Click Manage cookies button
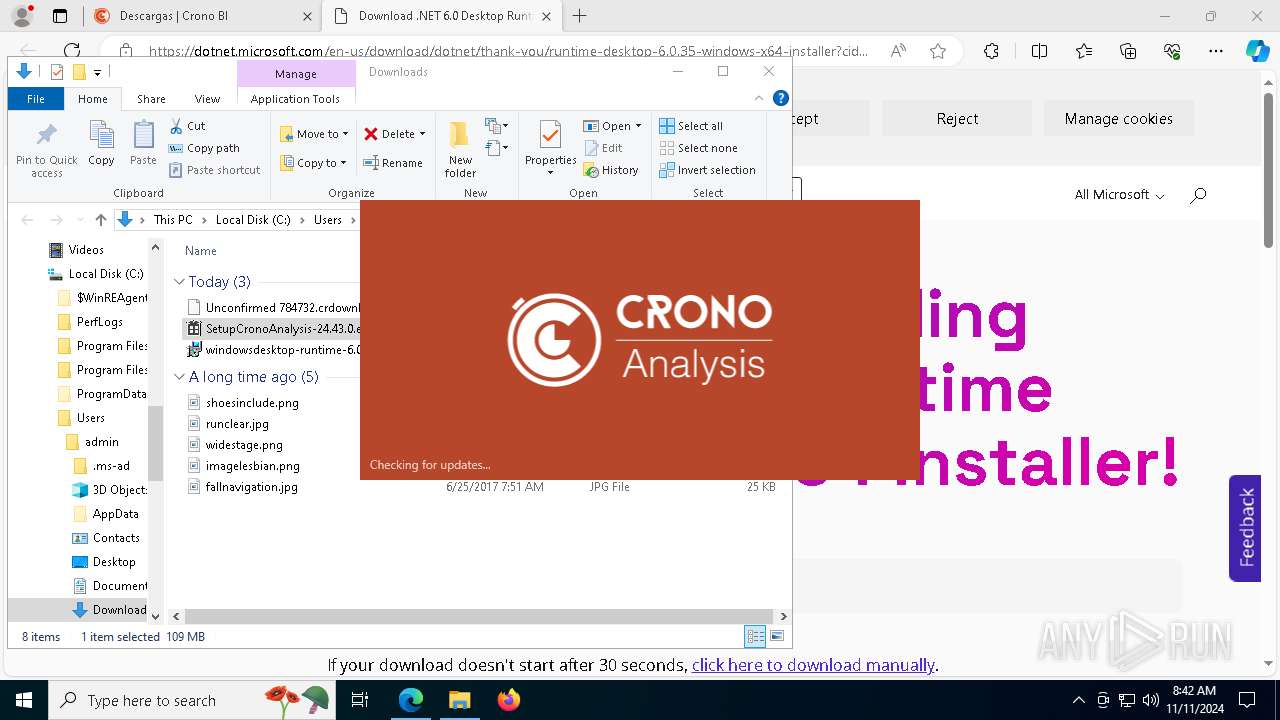Screen dimensions: 1280x720 click(1118, 118)
